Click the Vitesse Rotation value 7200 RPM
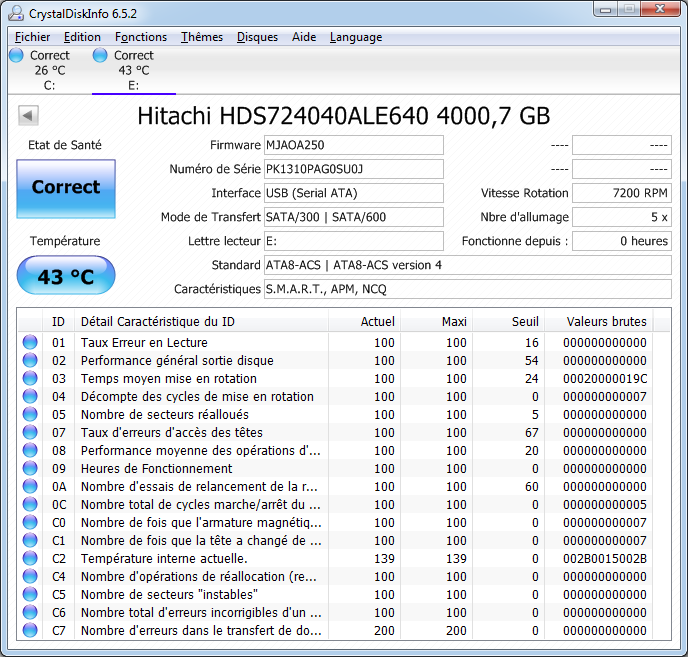The width and height of the screenshot is (688, 657). click(x=622, y=193)
